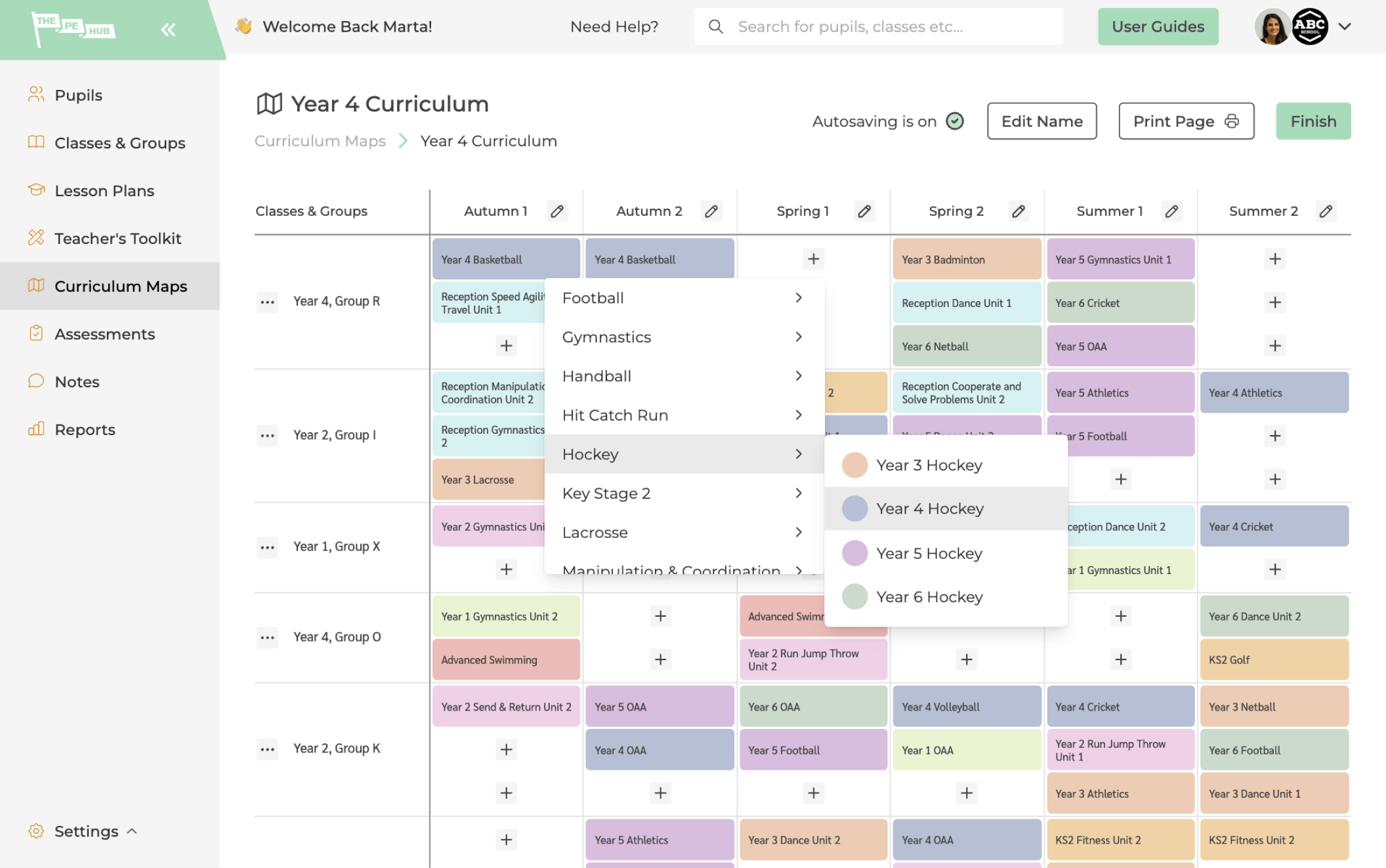The width and height of the screenshot is (1386, 868).
Task: Click Marta's profile photo
Action: pos(1272,27)
